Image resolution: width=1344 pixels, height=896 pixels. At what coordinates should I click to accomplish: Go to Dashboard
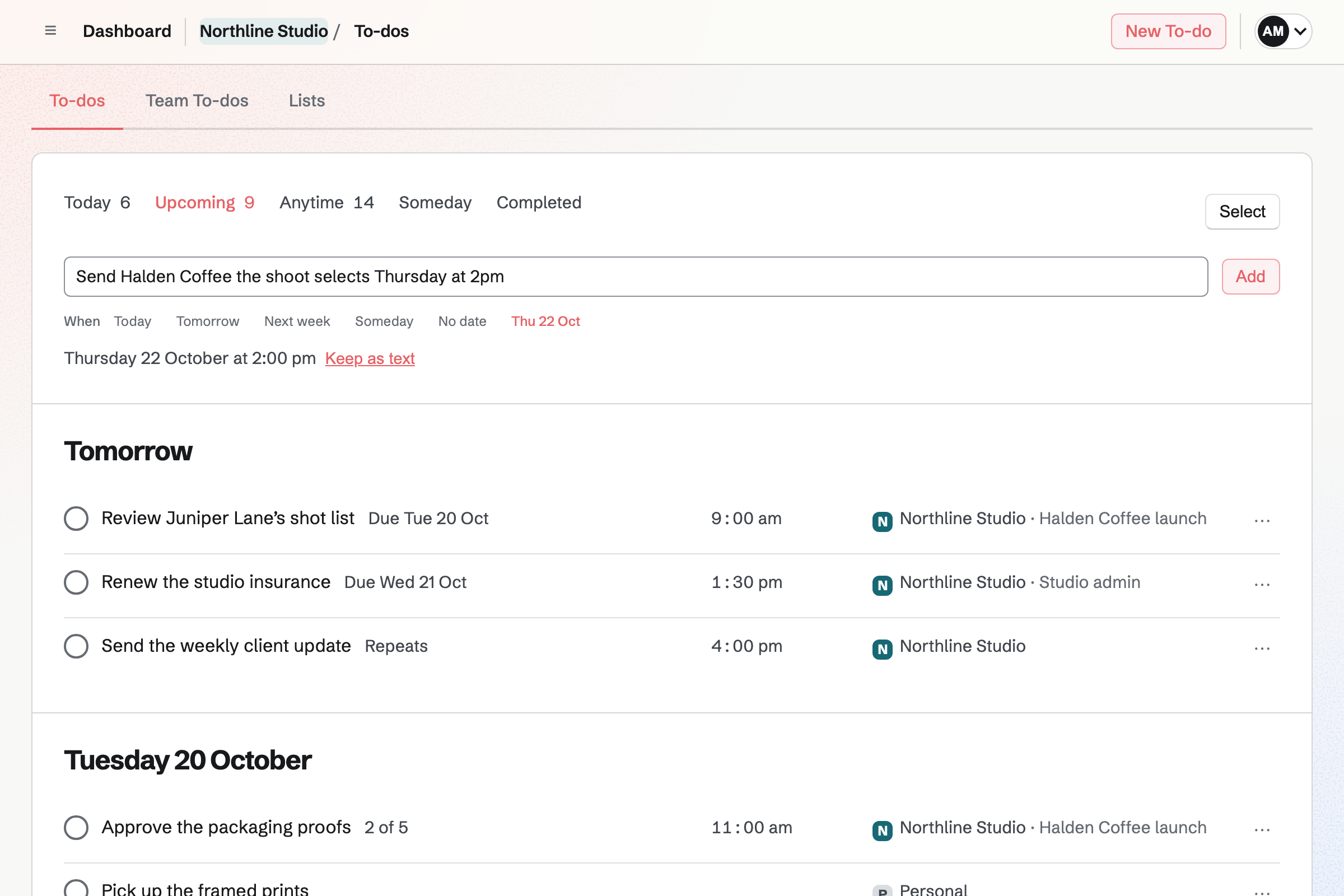(127, 31)
